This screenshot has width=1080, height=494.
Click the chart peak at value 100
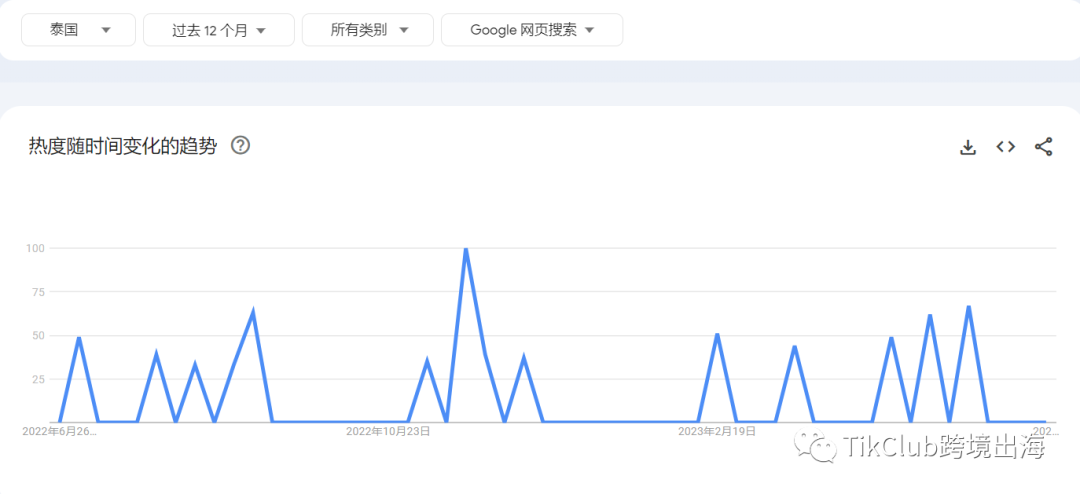click(x=466, y=249)
